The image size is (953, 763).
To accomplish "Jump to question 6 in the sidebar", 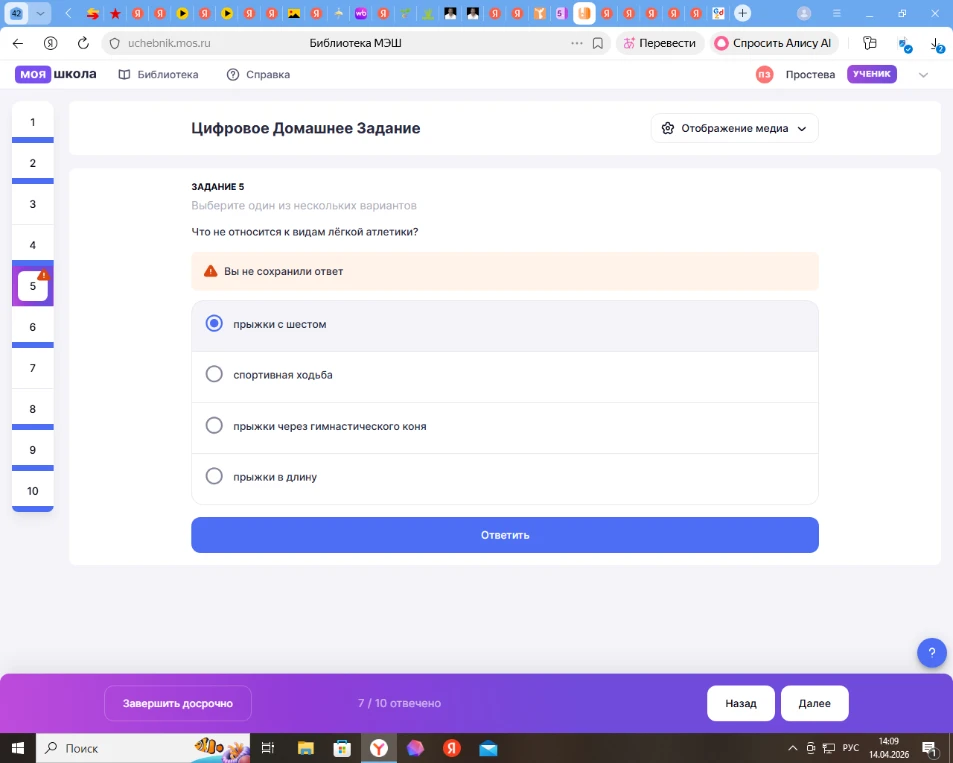I will [x=33, y=327].
